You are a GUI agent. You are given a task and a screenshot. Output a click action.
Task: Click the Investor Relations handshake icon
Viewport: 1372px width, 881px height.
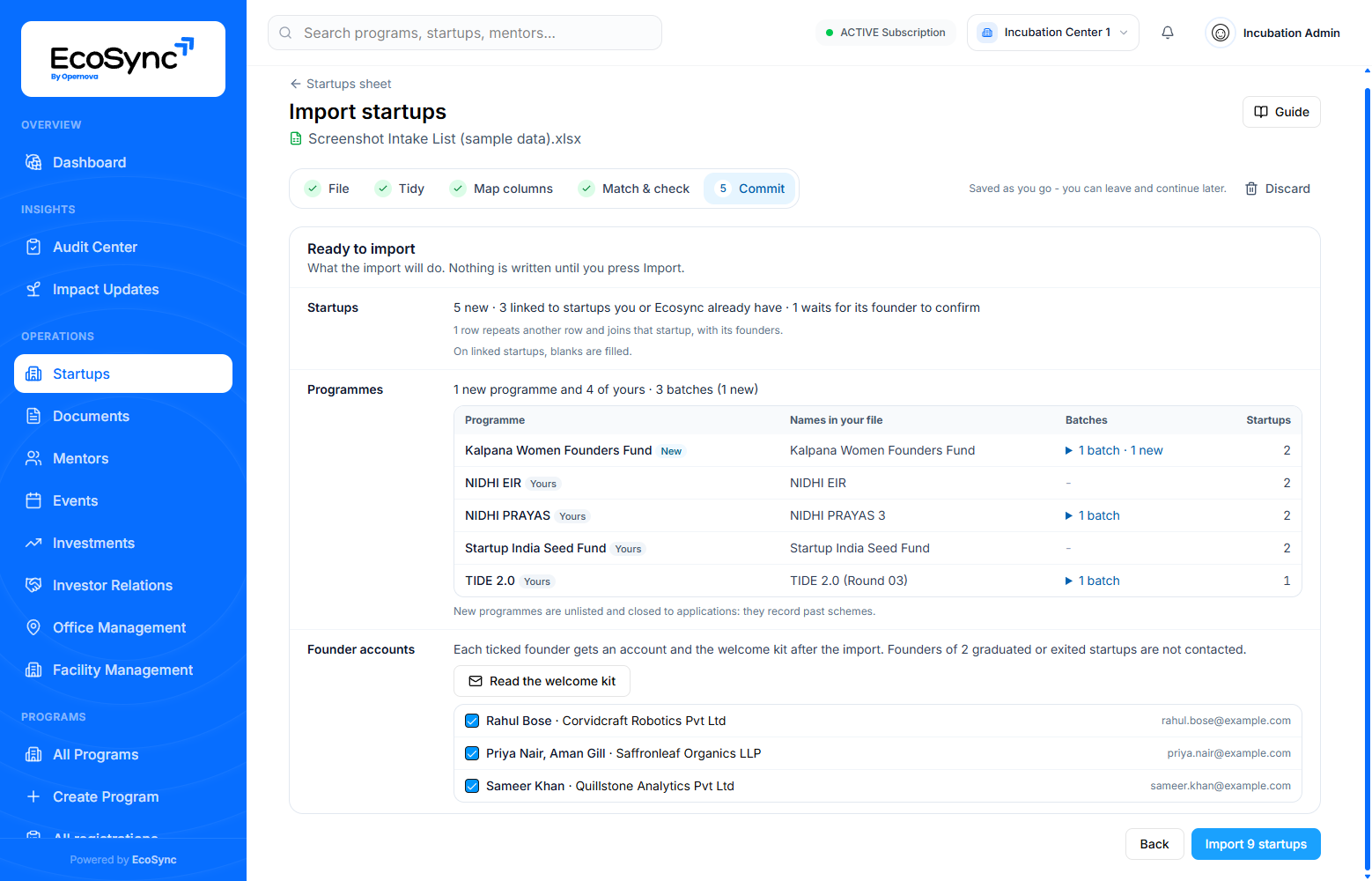pyautogui.click(x=33, y=585)
